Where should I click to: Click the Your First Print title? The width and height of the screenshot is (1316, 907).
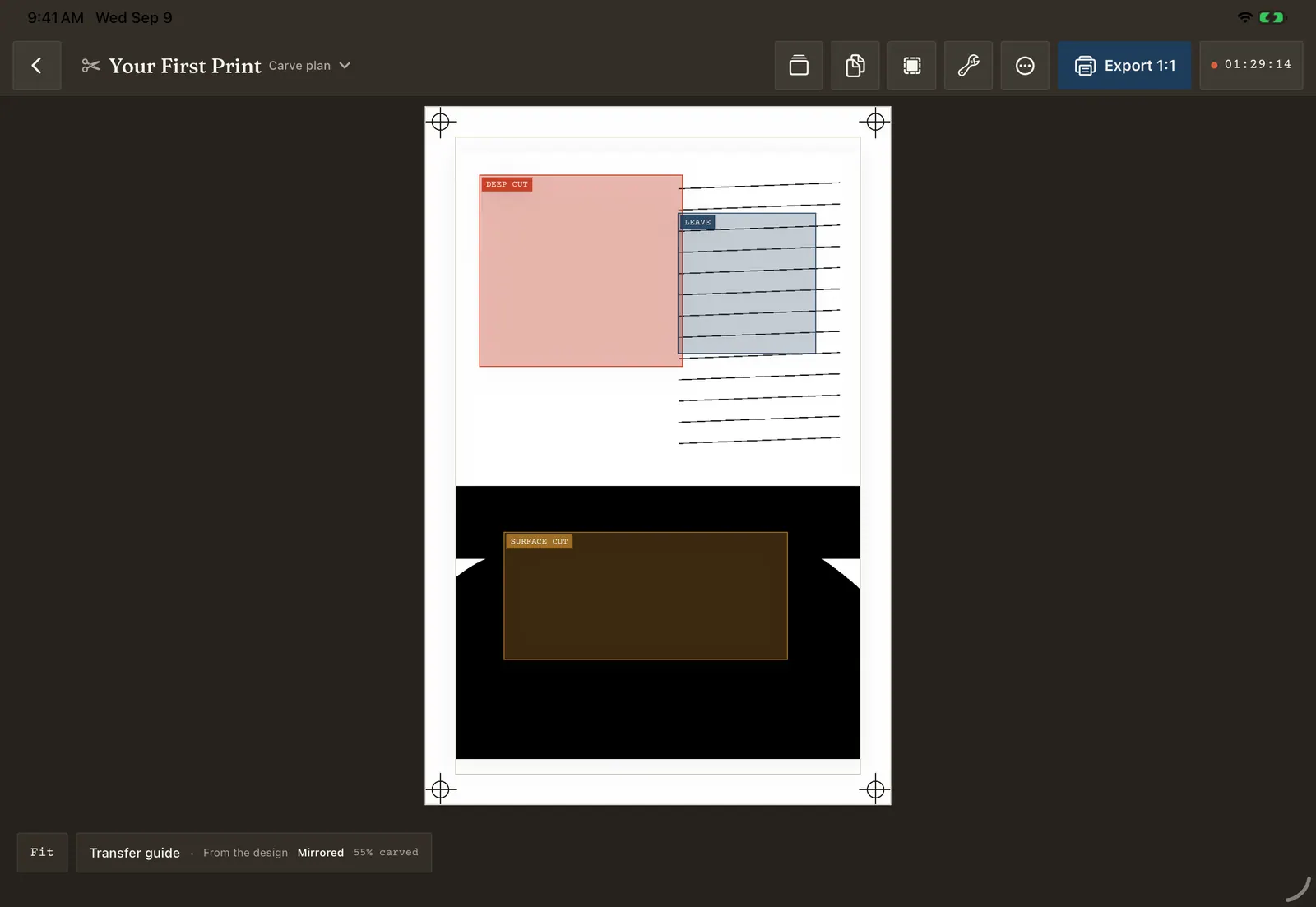click(185, 66)
